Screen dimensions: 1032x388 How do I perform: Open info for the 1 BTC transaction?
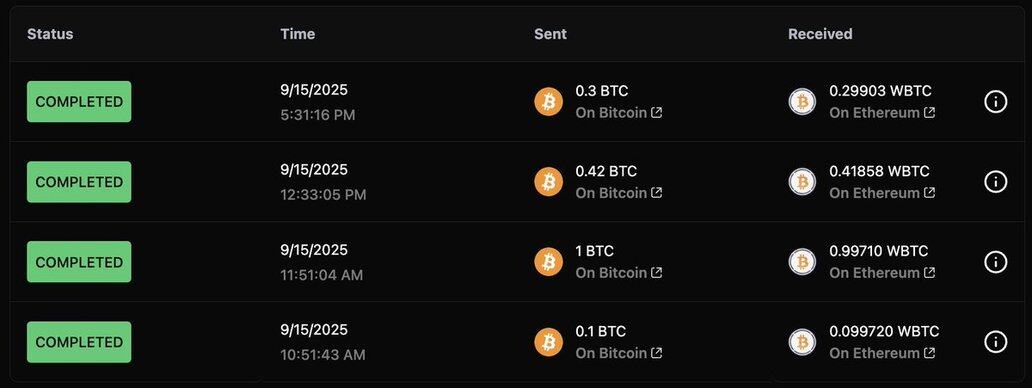995,262
